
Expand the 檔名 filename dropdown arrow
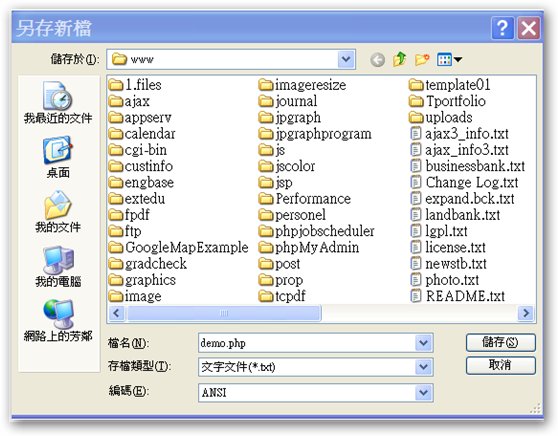tap(423, 343)
